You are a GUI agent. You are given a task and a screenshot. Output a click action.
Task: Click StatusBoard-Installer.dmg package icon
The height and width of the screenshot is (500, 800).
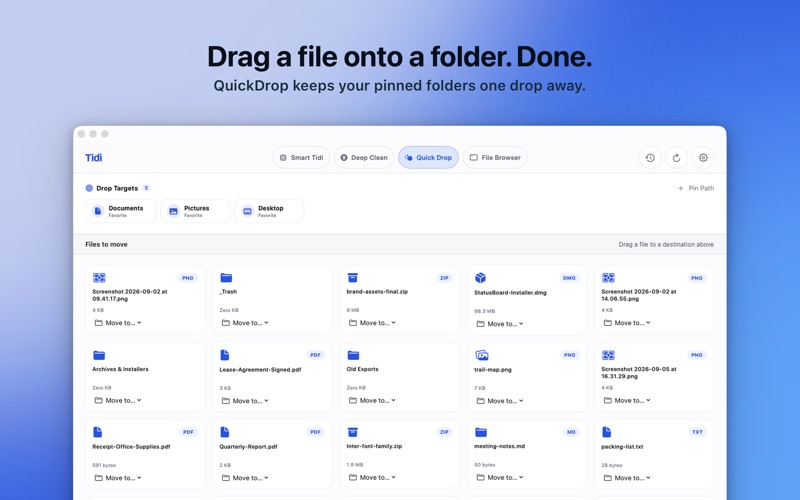[480, 278]
